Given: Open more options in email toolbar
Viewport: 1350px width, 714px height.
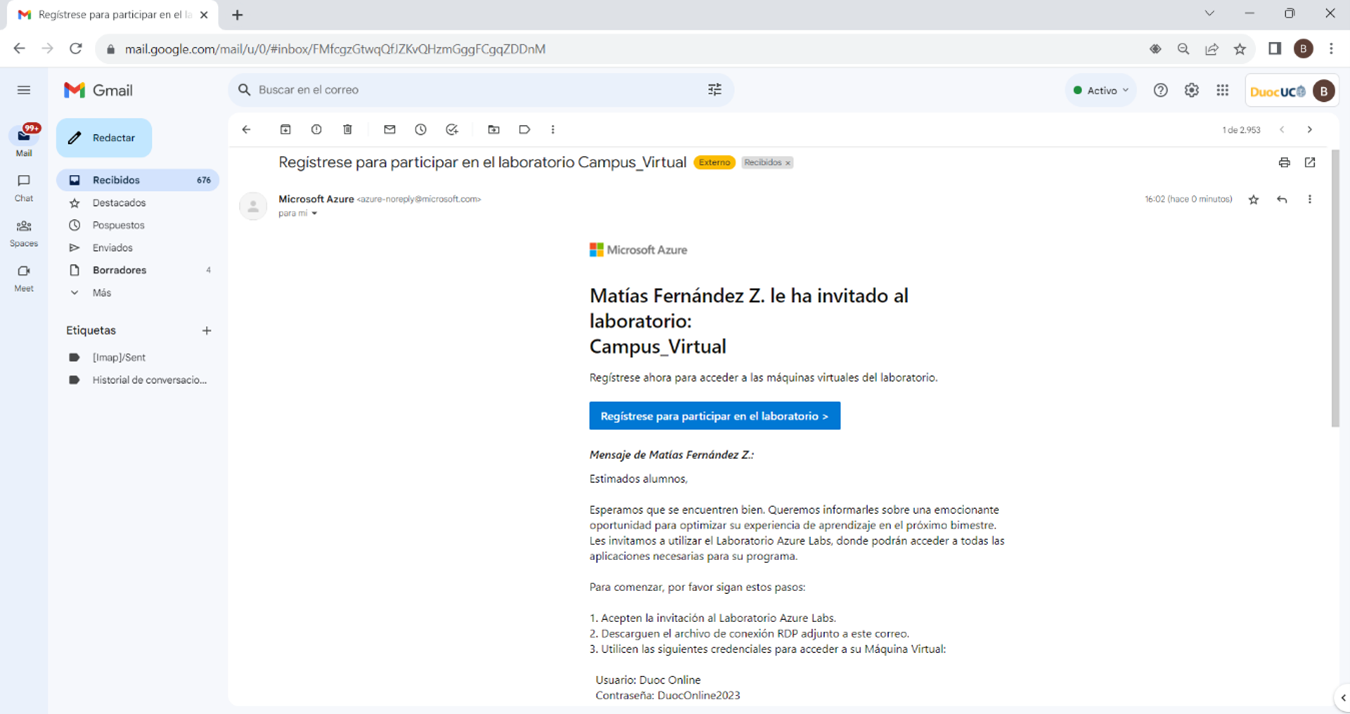Looking at the screenshot, I should pos(553,130).
